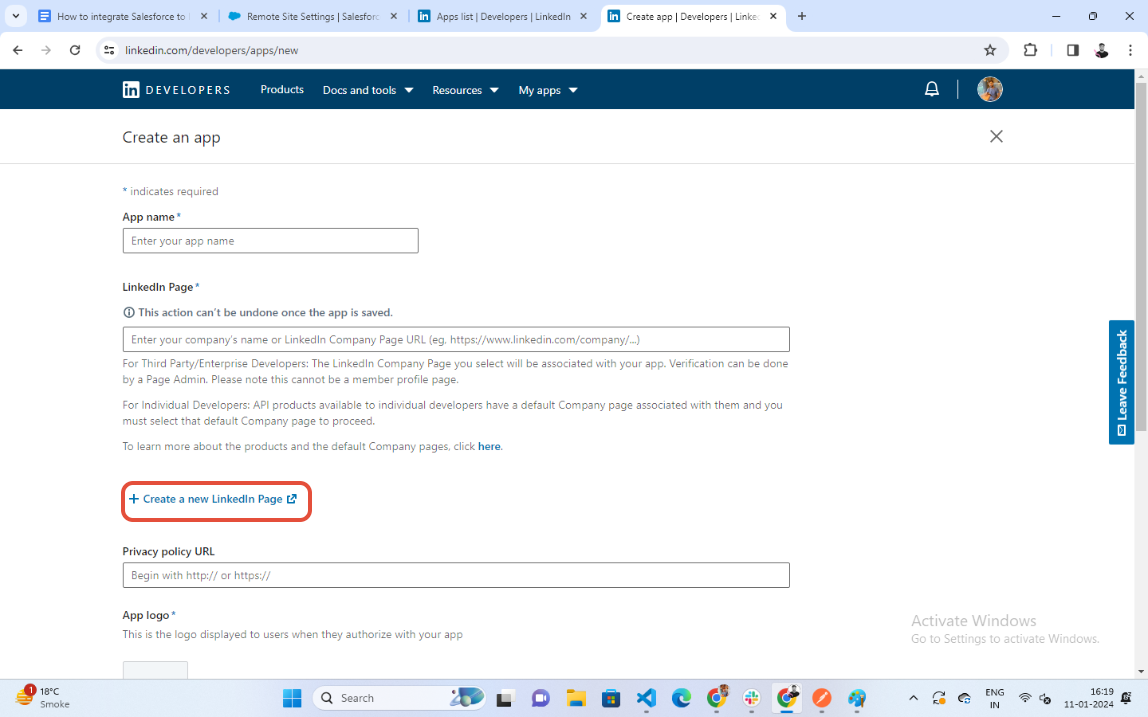Switch to Remote Site Settings Salesforce tab

314,16
